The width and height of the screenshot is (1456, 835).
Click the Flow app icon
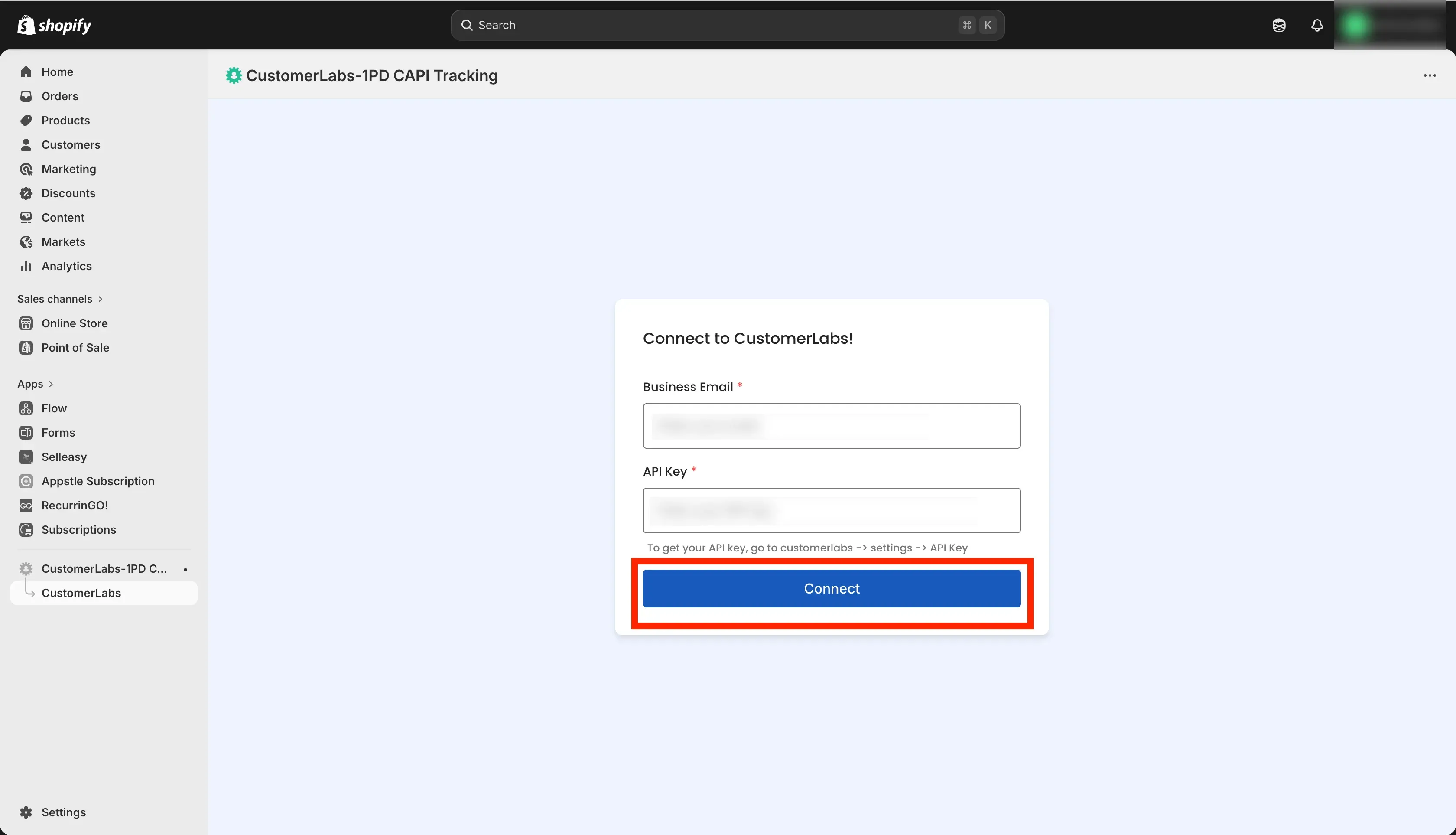click(26, 408)
